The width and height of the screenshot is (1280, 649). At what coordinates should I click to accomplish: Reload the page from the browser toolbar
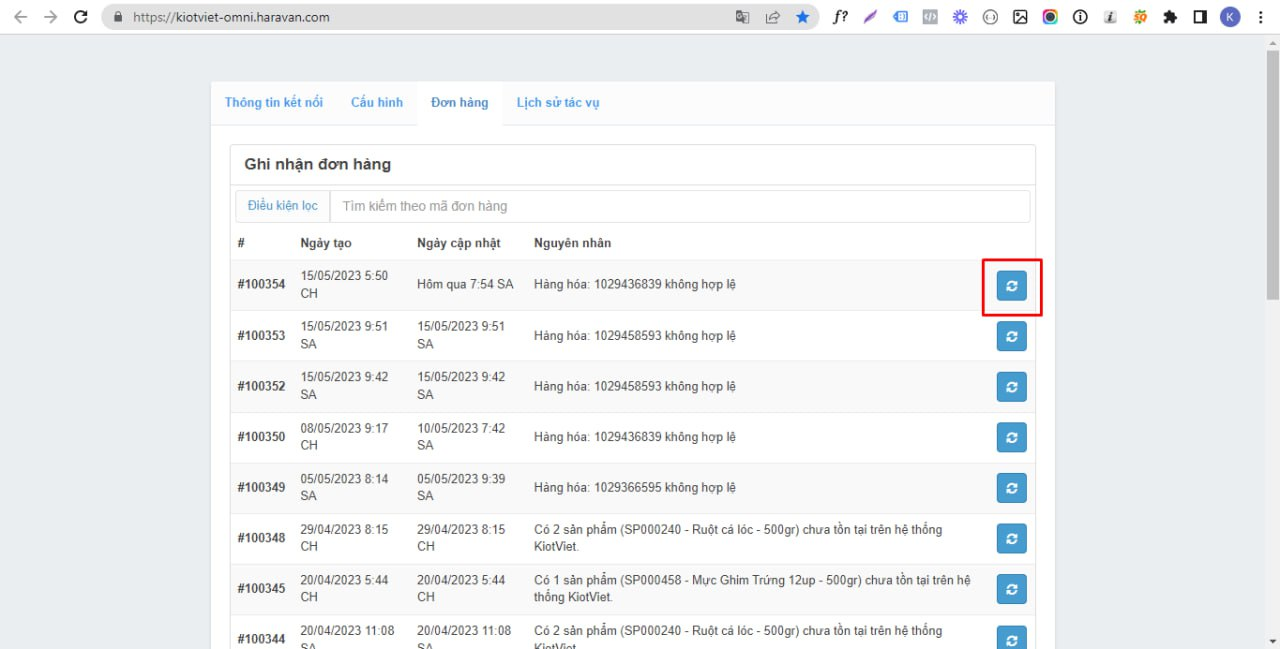pyautogui.click(x=81, y=17)
